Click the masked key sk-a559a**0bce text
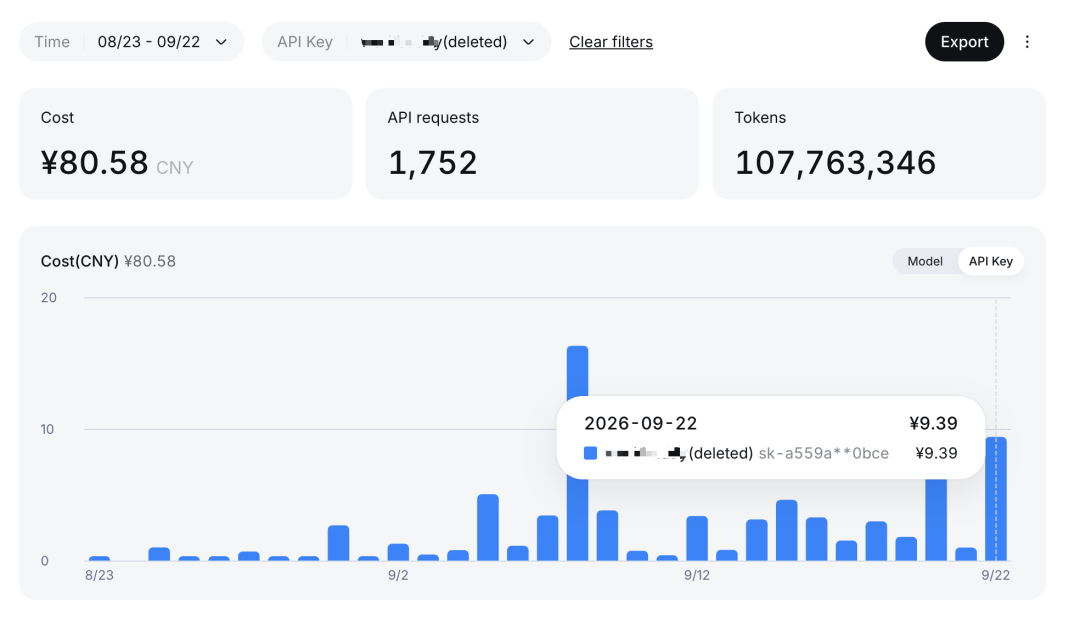 pyautogui.click(x=823, y=453)
